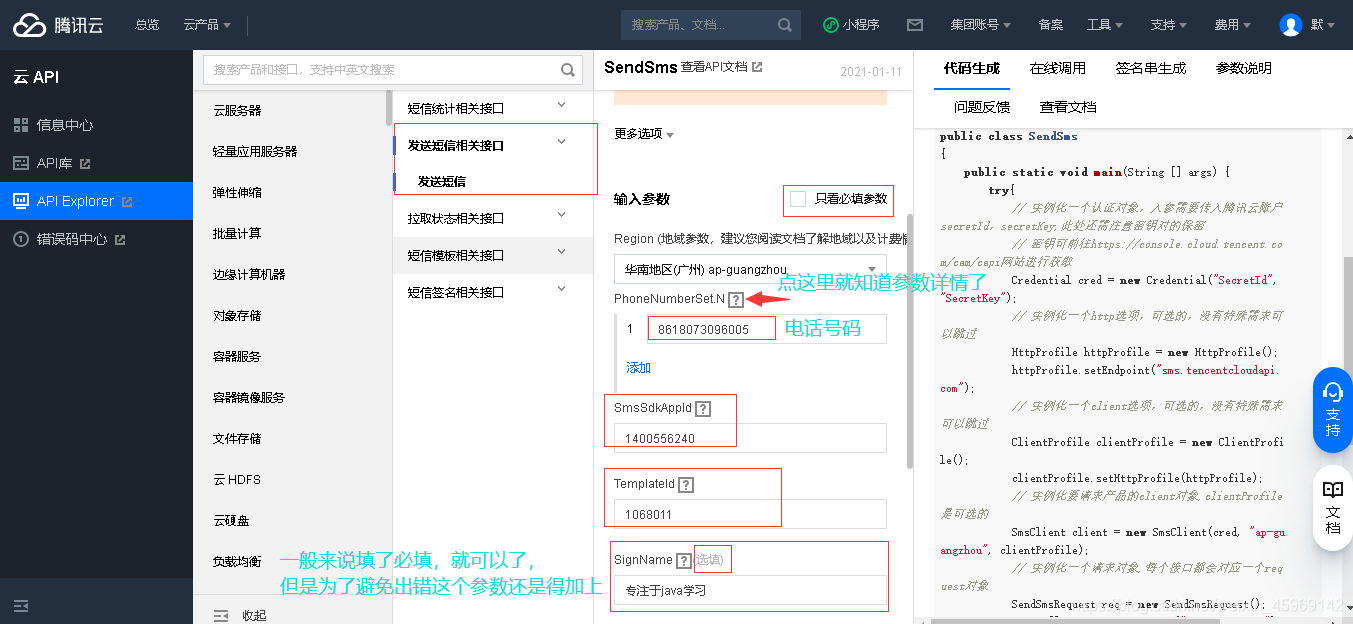Click 总览 in top navigation

(147, 25)
